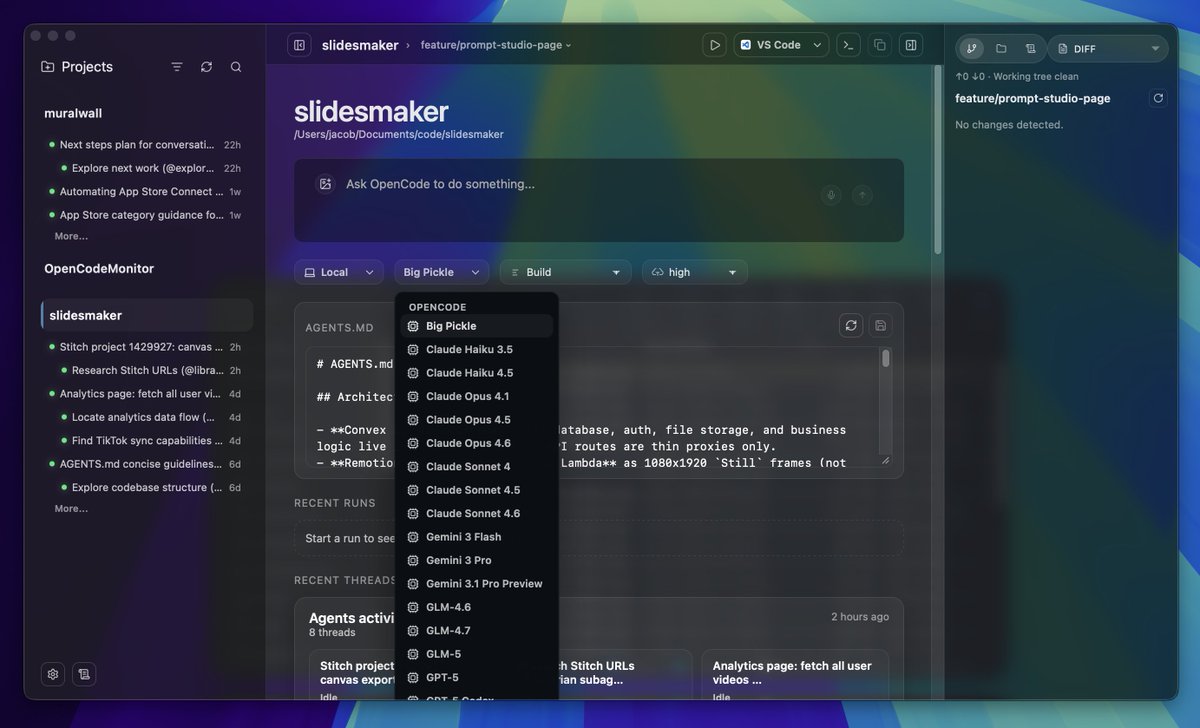Attach an image to the prompt
Screen dimensions: 1200x728
coord(325,184)
